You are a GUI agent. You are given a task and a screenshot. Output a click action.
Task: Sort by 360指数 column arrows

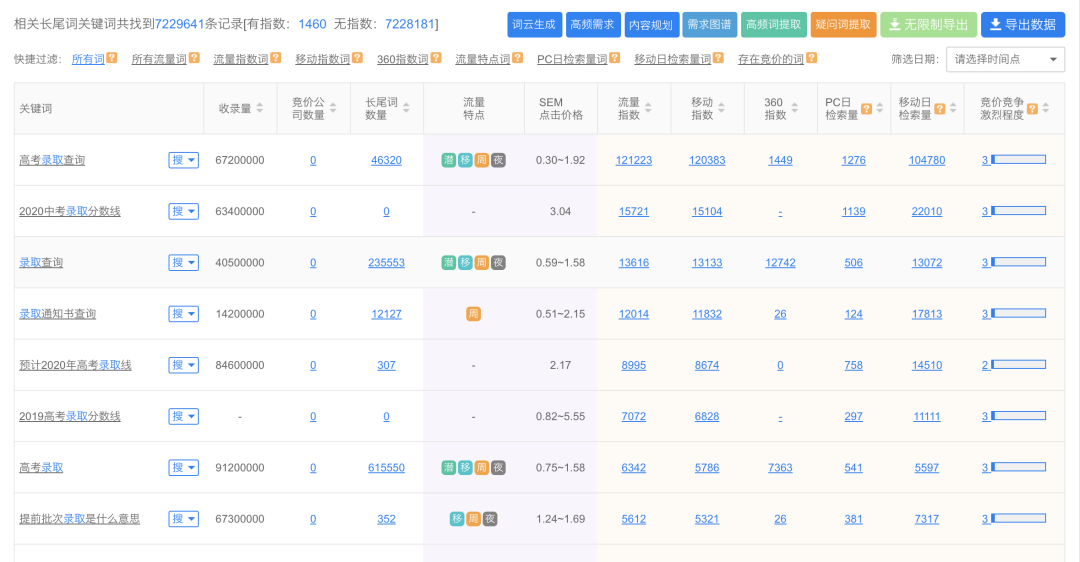(794, 108)
